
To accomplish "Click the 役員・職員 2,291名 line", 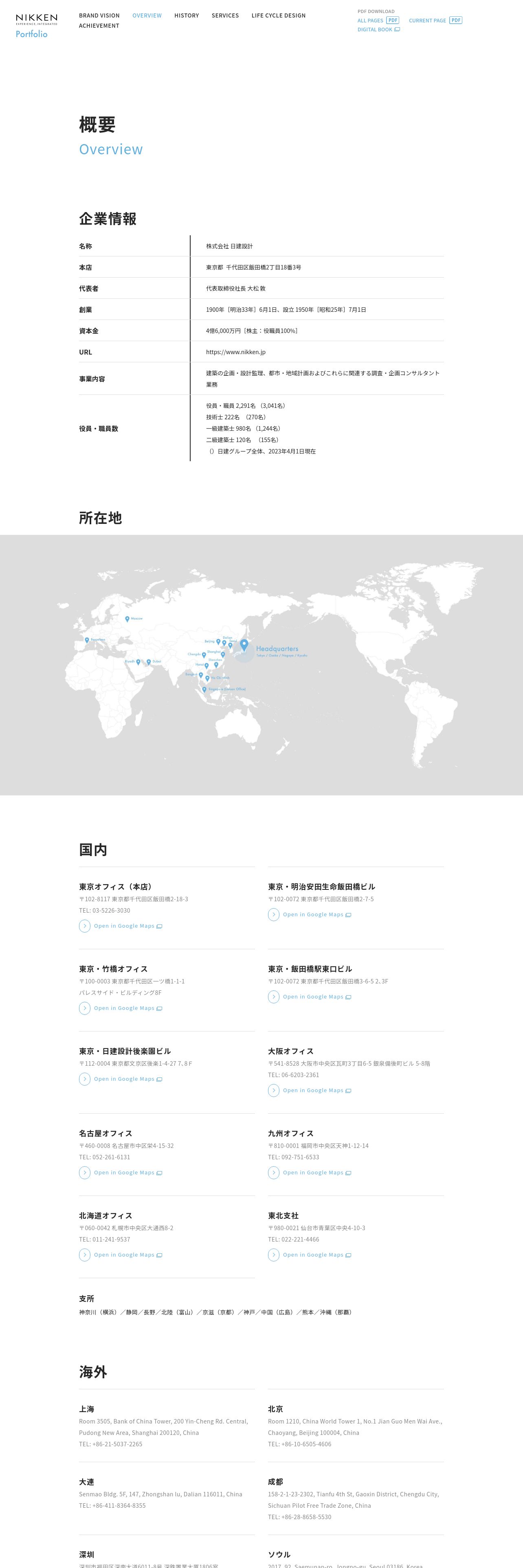I will [246, 405].
